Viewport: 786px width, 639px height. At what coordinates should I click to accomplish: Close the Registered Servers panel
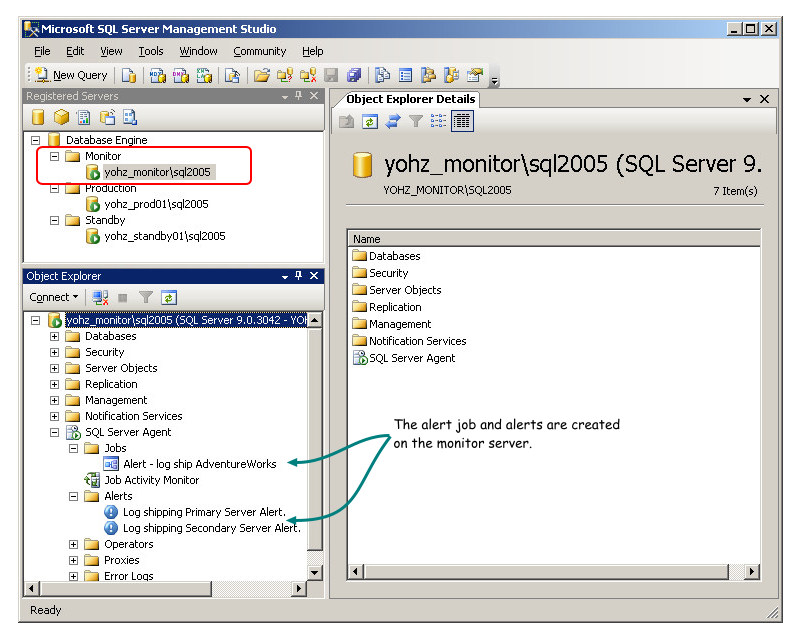tap(314, 95)
